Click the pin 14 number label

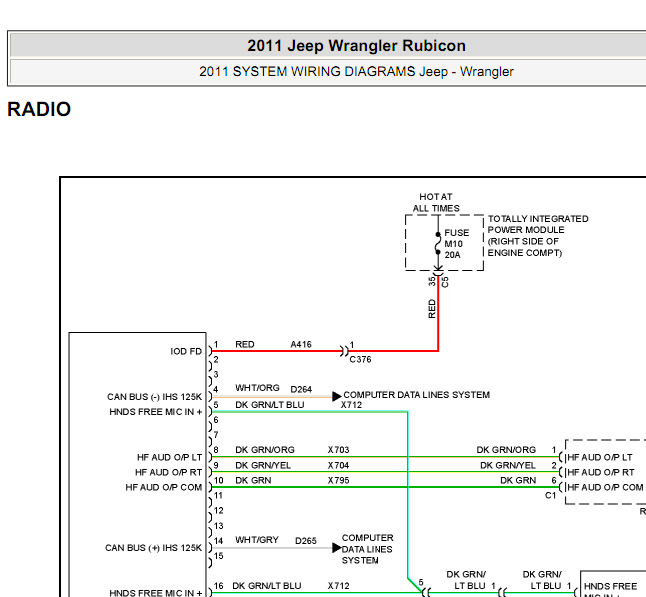218,541
